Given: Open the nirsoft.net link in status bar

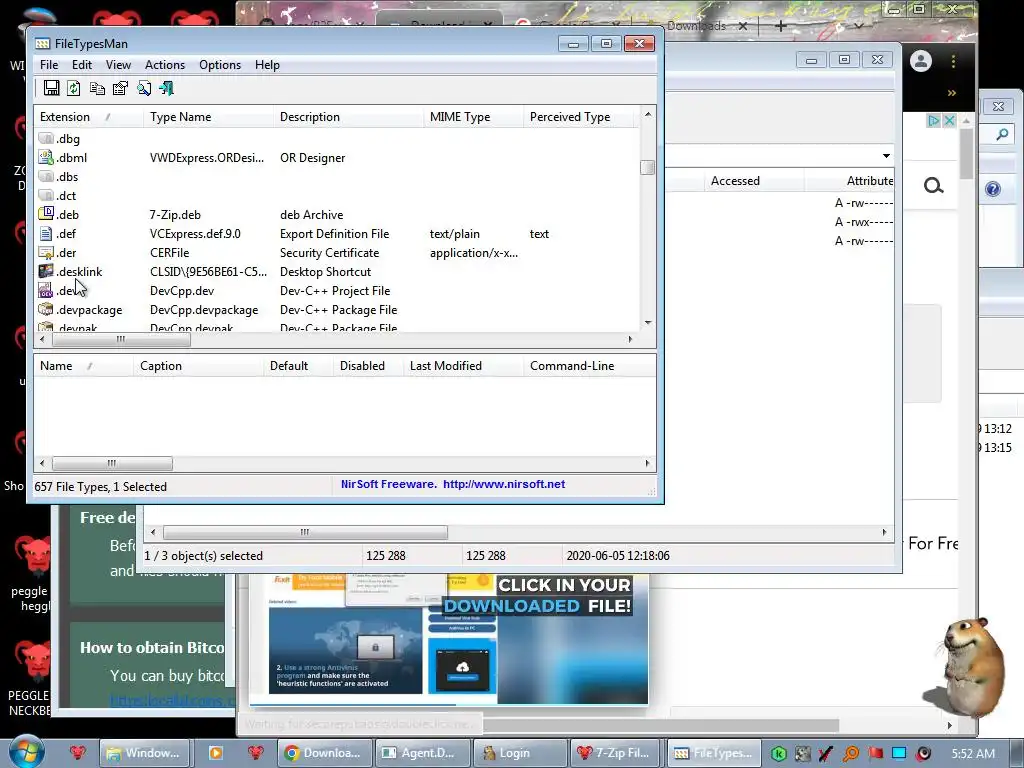Looking at the screenshot, I should (504, 484).
